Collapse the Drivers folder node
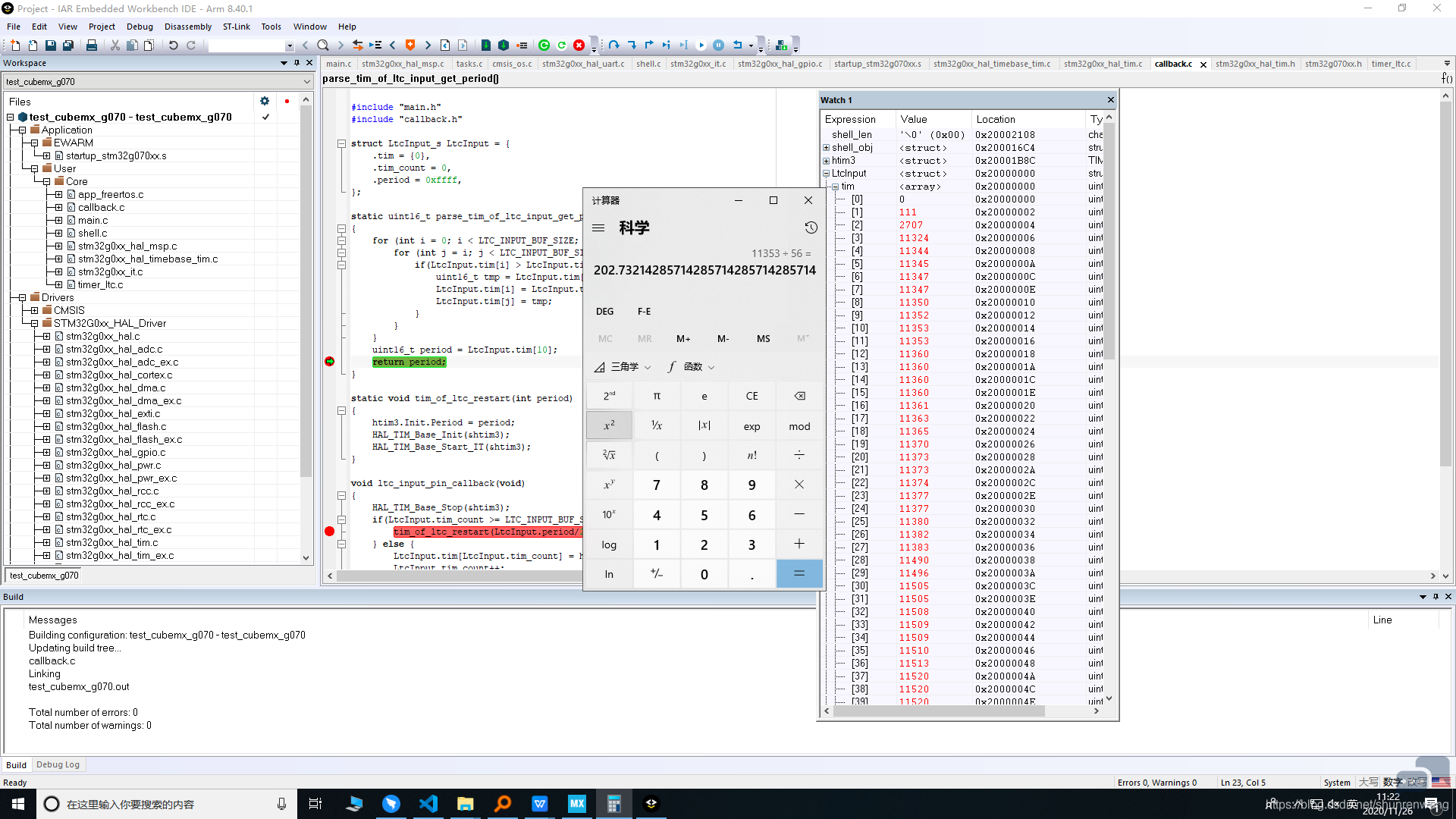Screen dimensions: 1456x819 click(x=23, y=298)
